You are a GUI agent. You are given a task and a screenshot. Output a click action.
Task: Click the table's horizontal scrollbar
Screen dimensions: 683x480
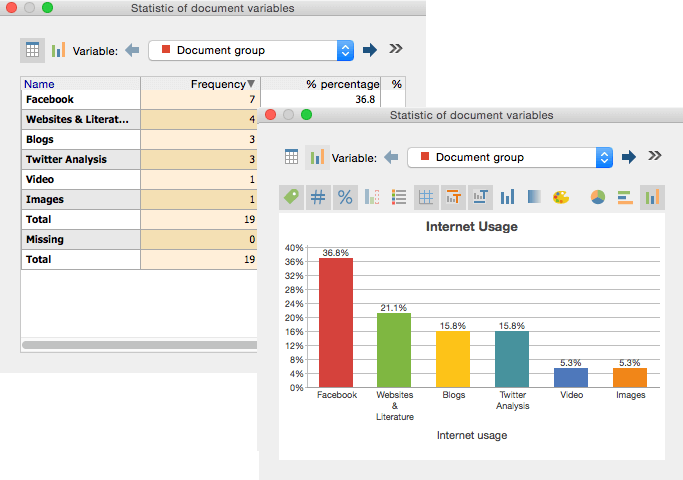click(140, 345)
